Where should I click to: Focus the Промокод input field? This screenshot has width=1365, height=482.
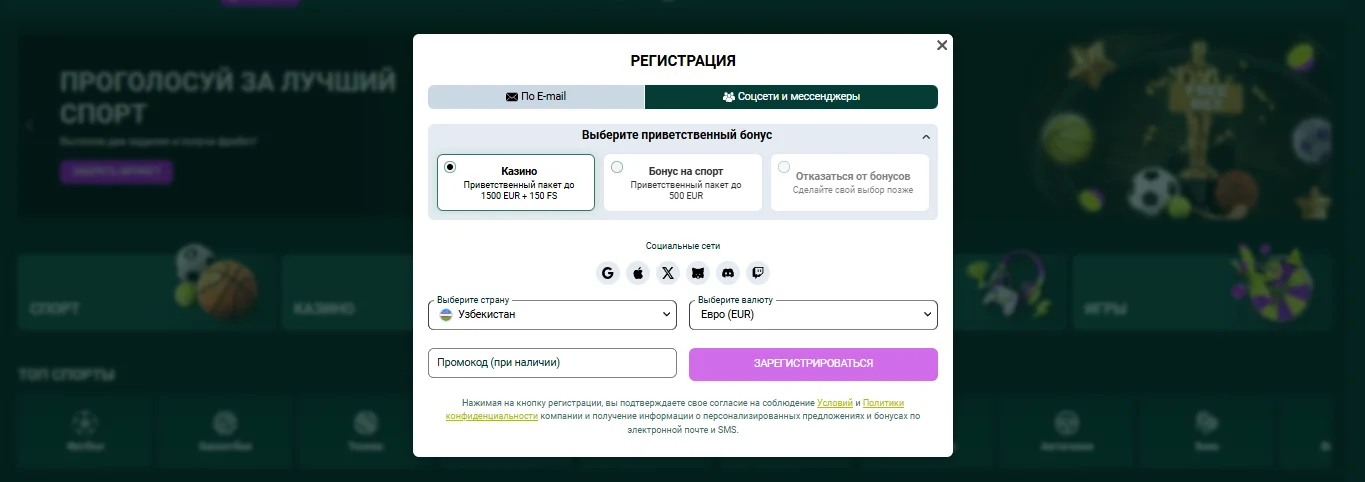pos(553,363)
